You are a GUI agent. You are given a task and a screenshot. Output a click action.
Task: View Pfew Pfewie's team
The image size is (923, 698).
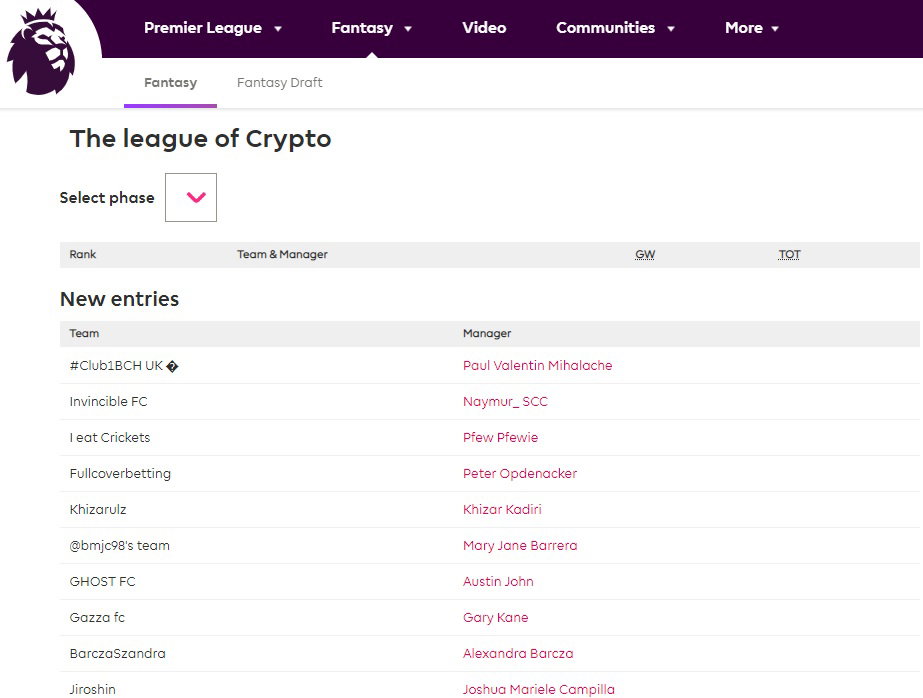(x=500, y=437)
